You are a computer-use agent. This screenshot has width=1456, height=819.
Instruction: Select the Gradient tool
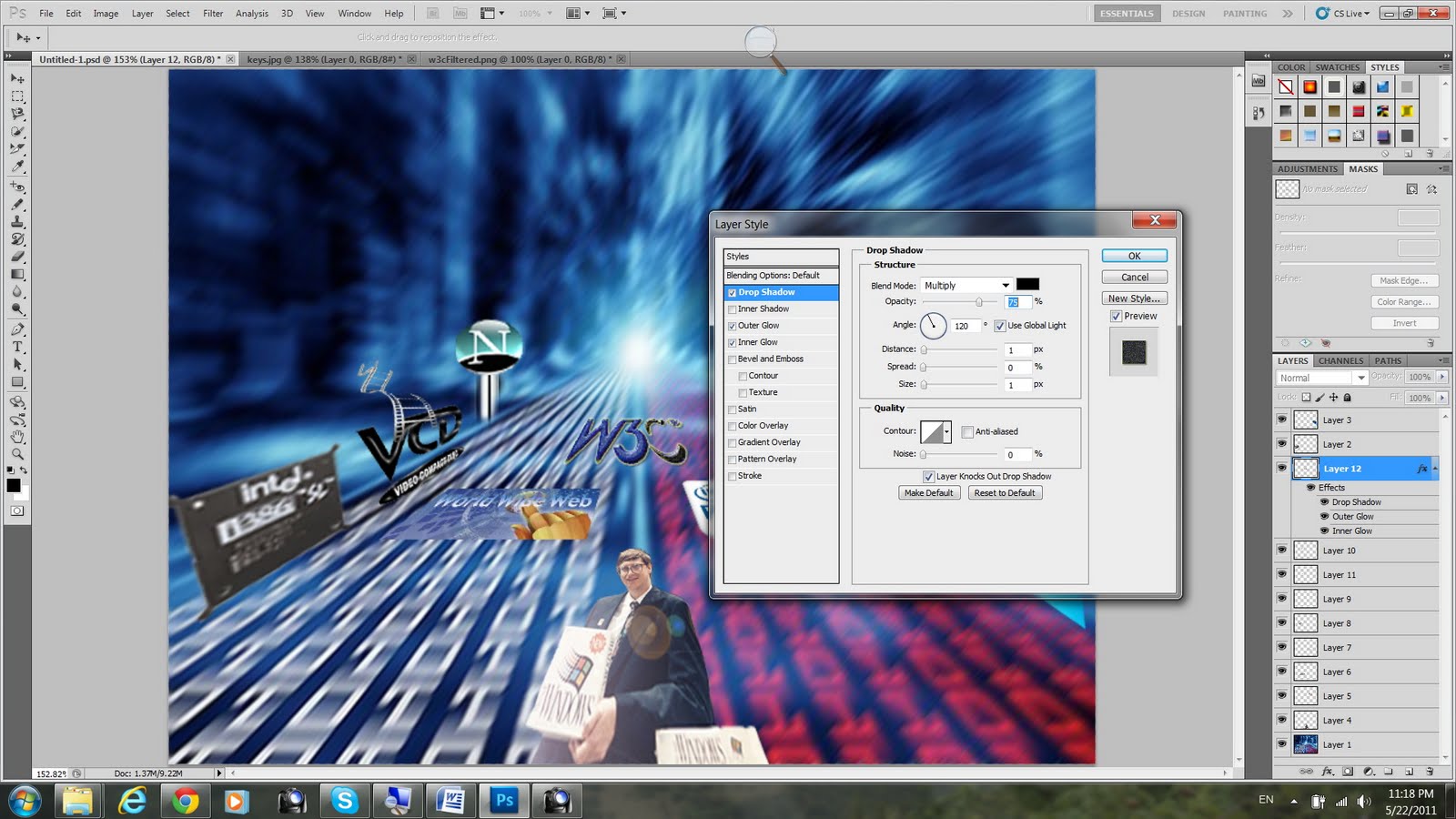click(x=17, y=274)
